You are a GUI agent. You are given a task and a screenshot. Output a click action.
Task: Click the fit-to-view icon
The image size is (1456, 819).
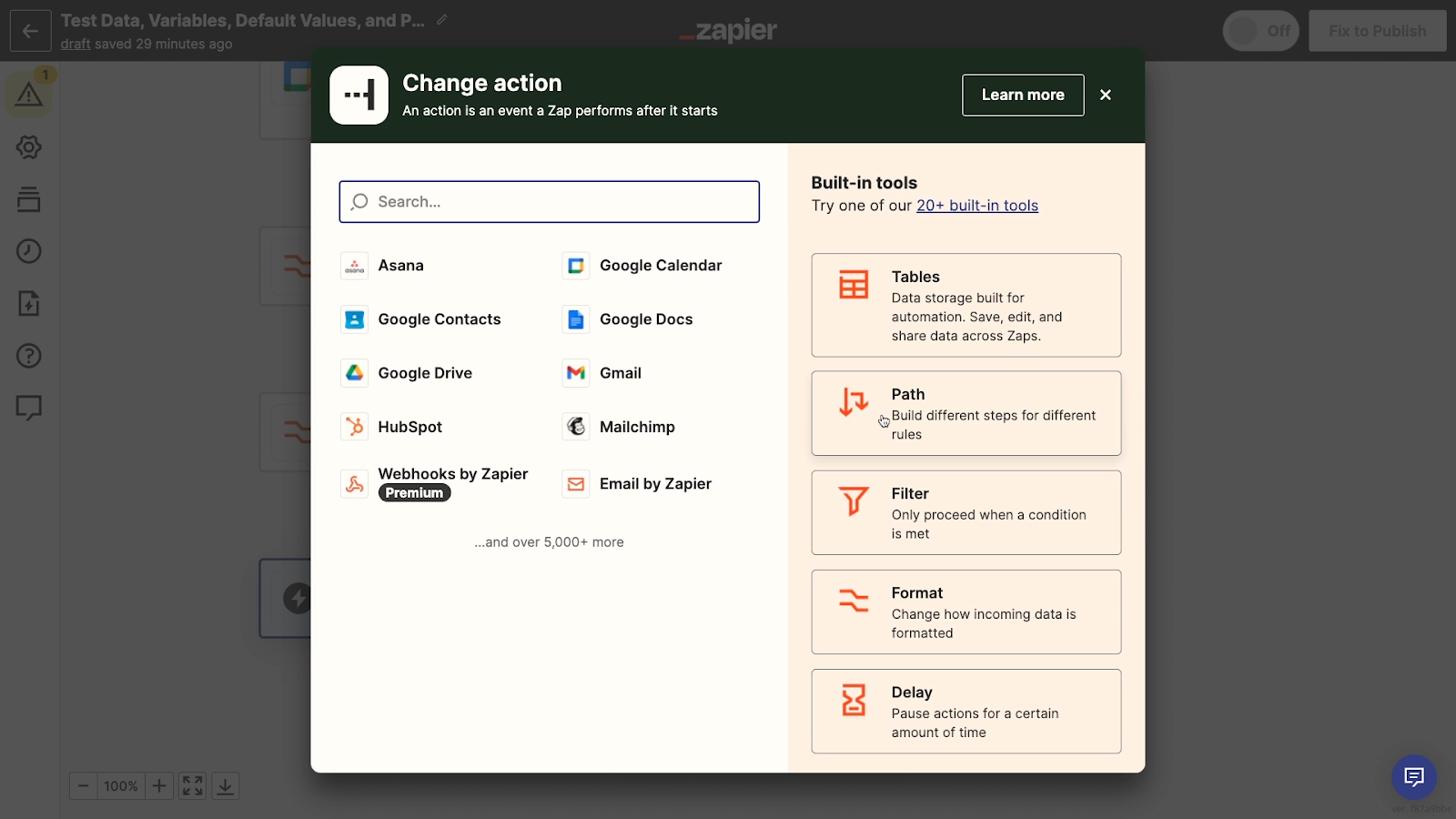(x=192, y=786)
